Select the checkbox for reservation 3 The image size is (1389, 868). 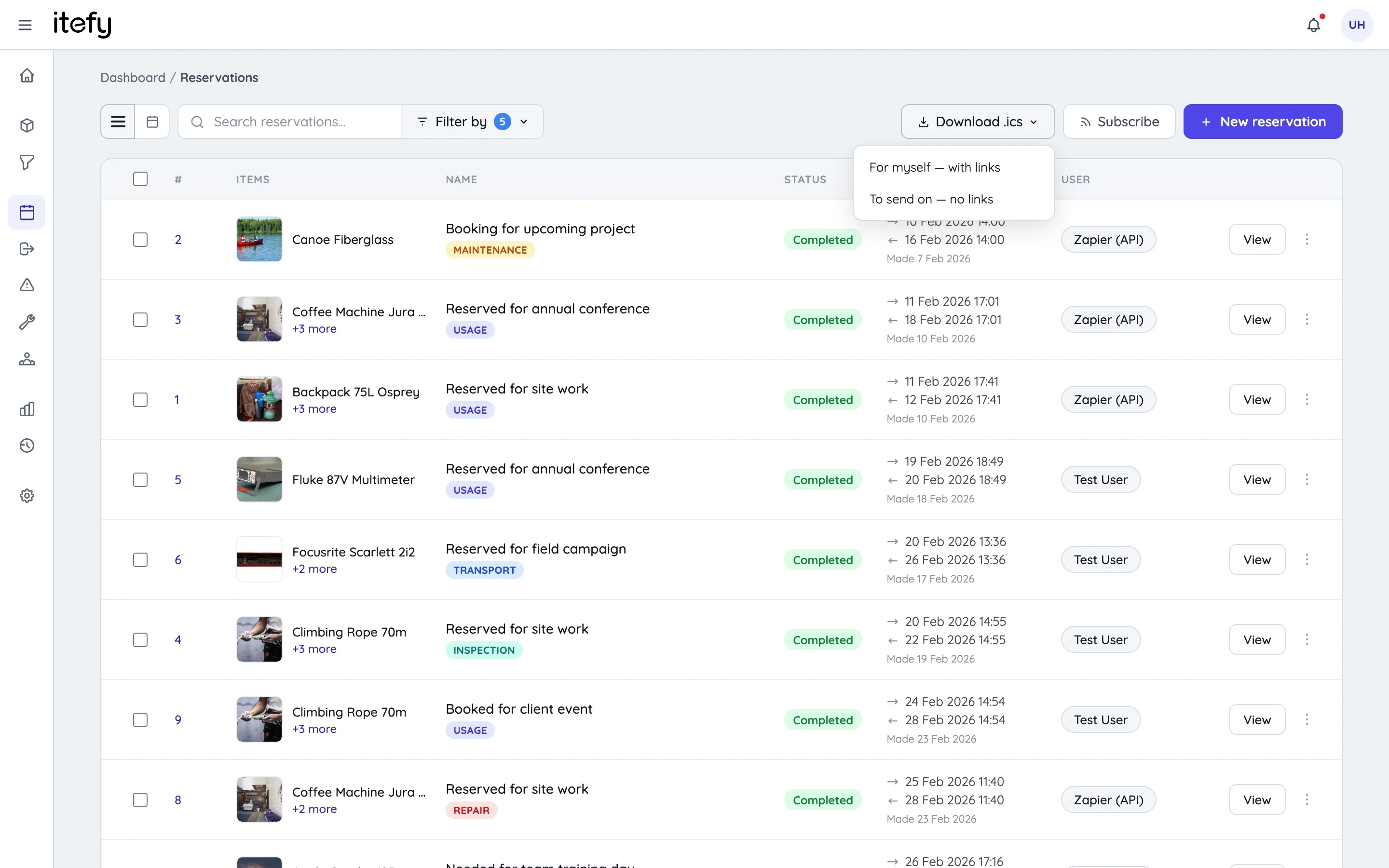140,319
